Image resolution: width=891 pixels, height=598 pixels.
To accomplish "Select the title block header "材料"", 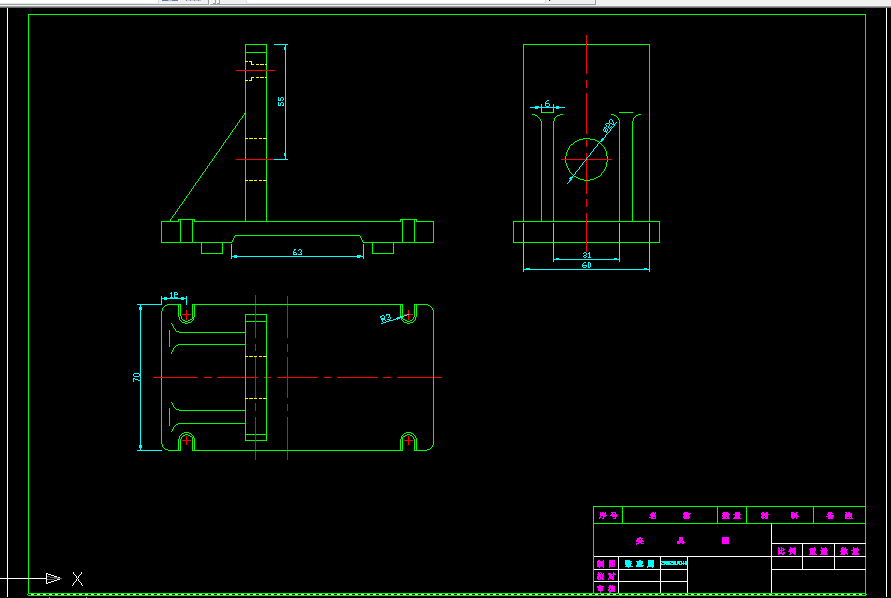I will [779, 516].
